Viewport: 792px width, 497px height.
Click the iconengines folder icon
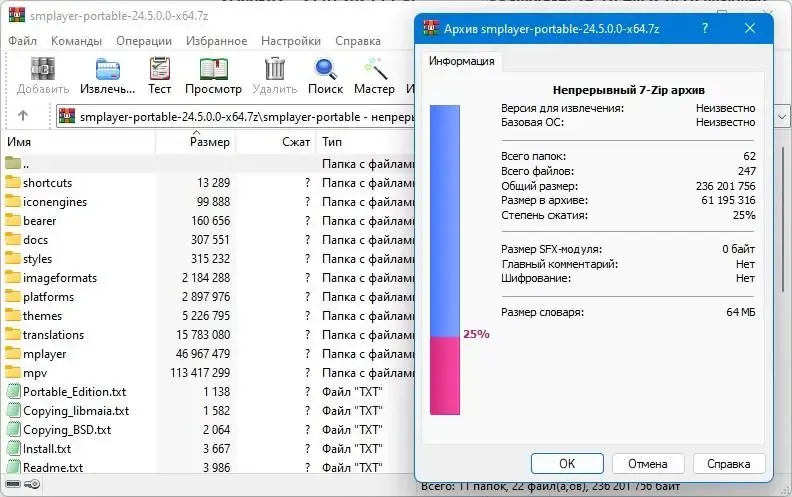[x=13, y=201]
